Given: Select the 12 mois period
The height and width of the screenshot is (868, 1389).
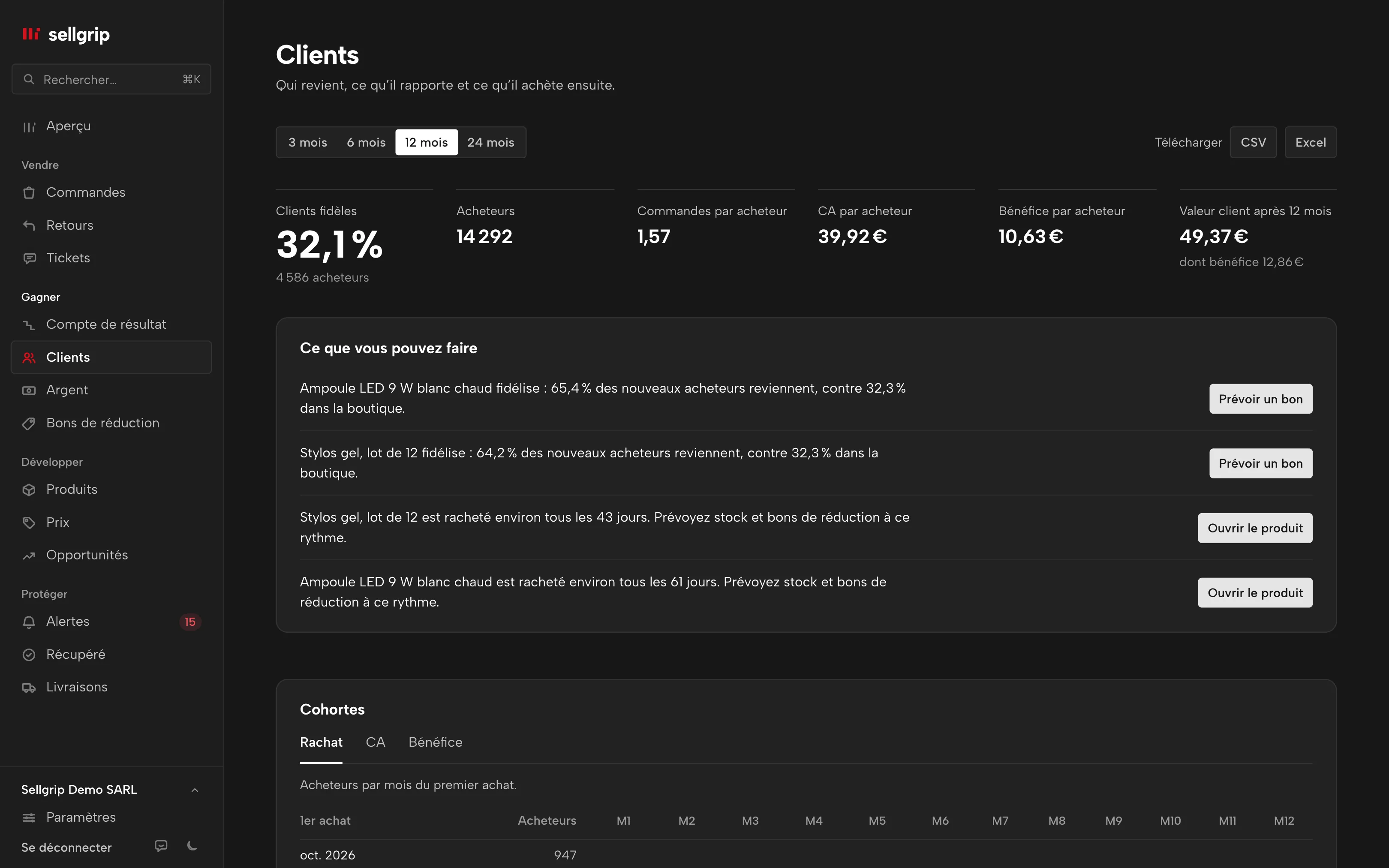Looking at the screenshot, I should click(427, 142).
